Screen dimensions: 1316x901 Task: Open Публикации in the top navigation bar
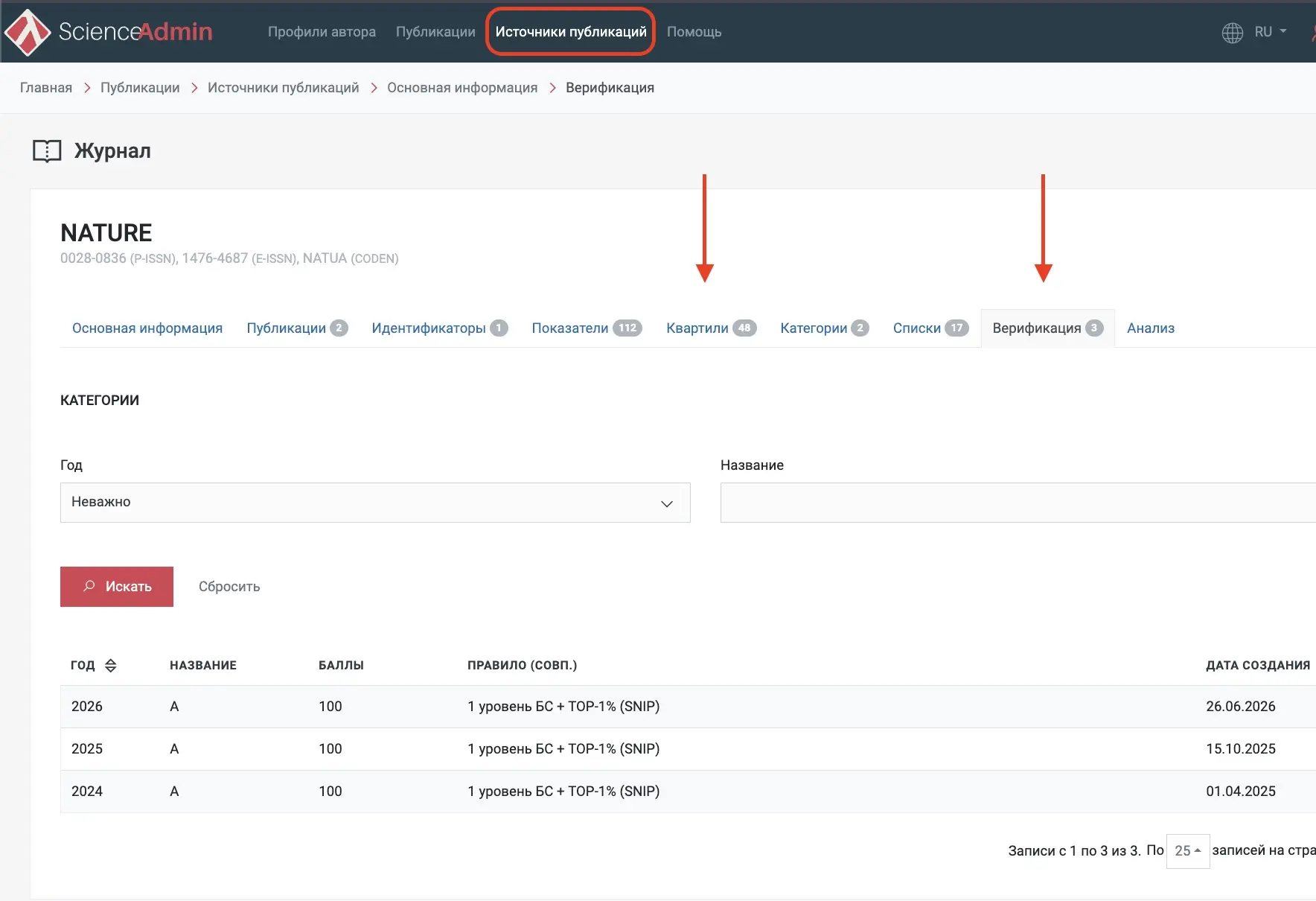tap(435, 32)
